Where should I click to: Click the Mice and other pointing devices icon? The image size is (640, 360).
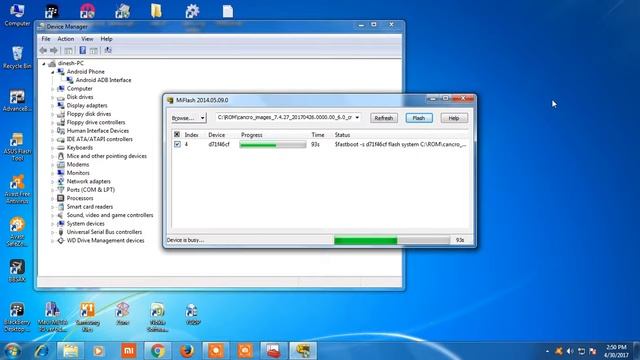click(x=61, y=156)
